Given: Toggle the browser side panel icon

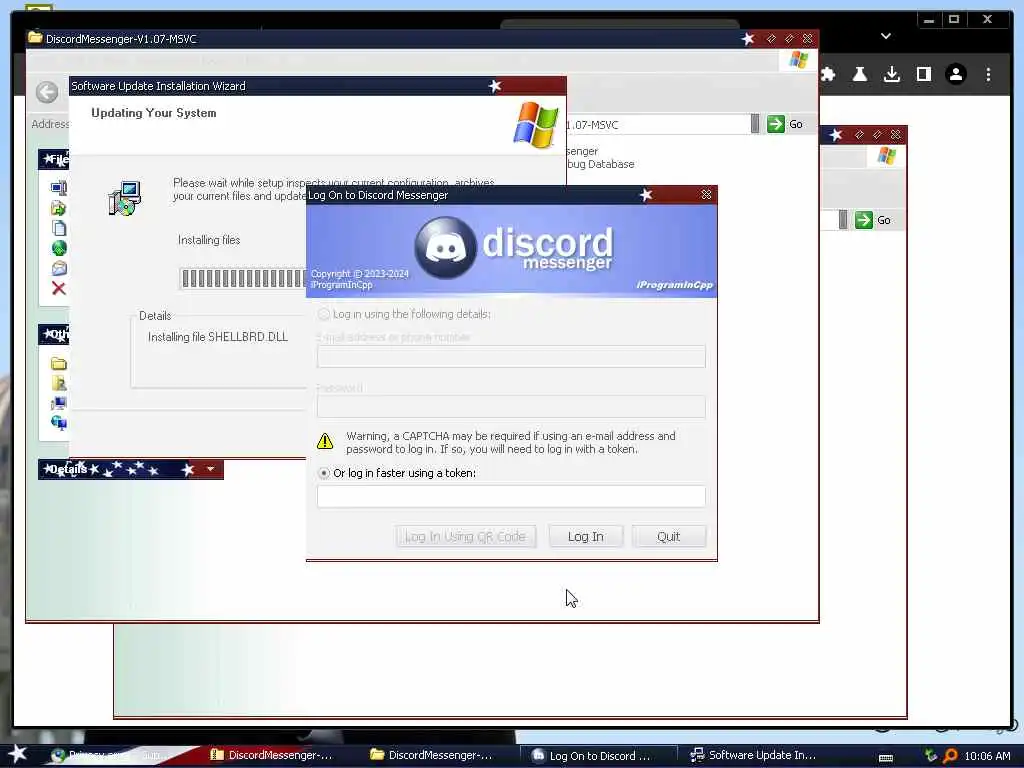Looking at the screenshot, I should click(923, 74).
